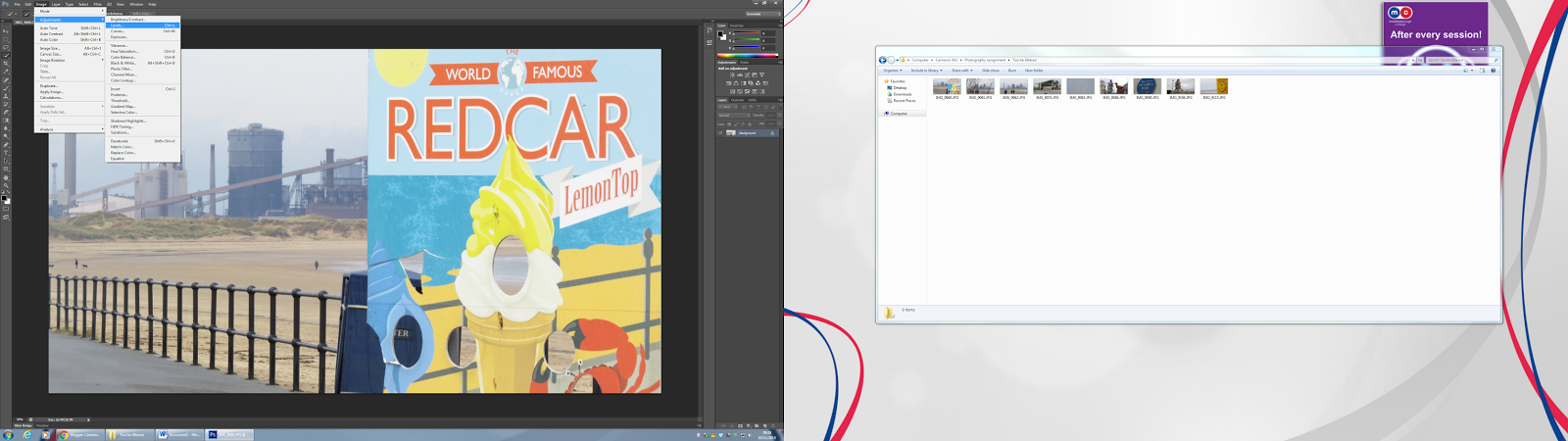This screenshot has height=441, width=1568.
Task: Add a Color Balance adjustment from panel icons
Action: 736,83
